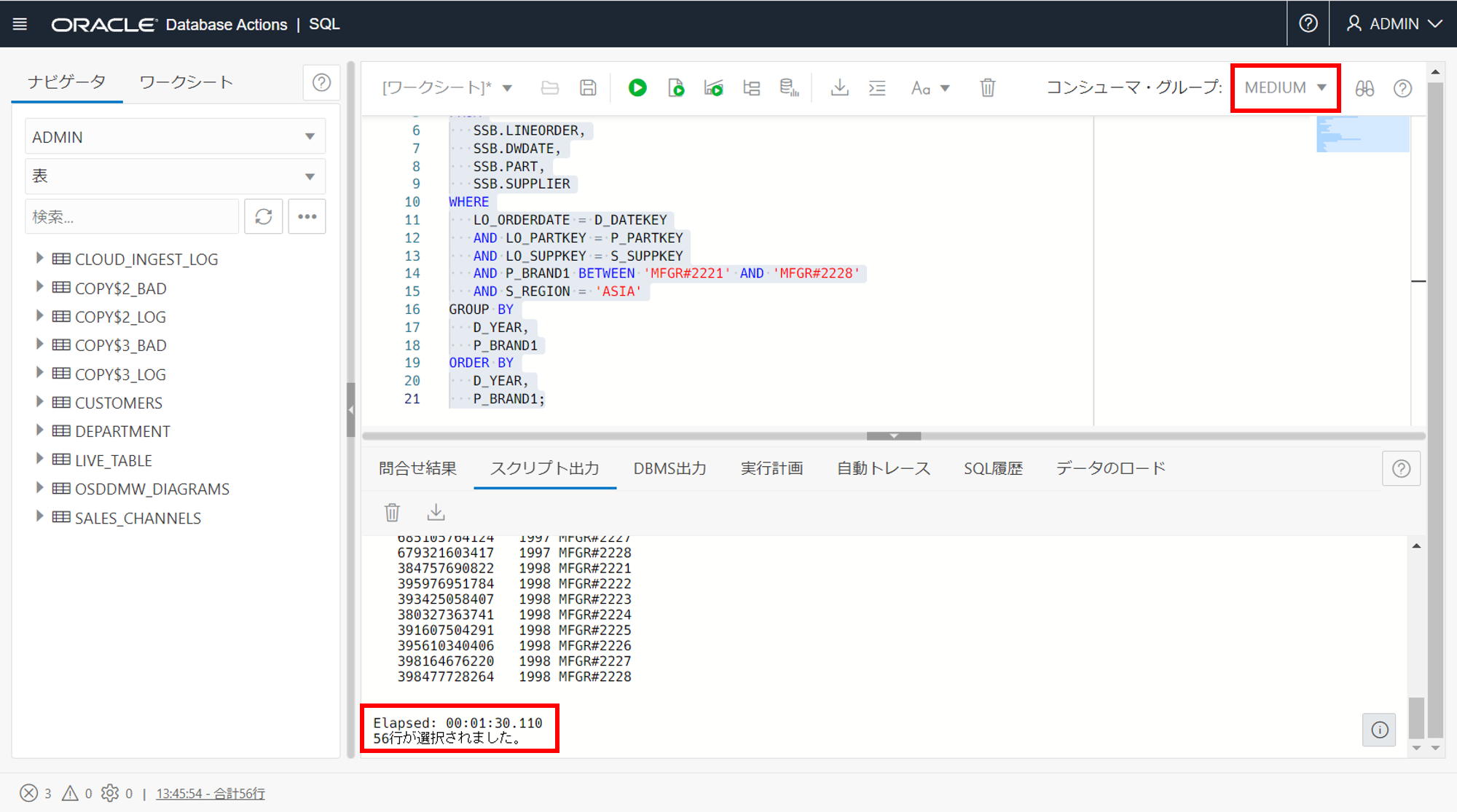This screenshot has width=1457, height=812.
Task: Open the ADMIN user menu
Action: (1394, 24)
